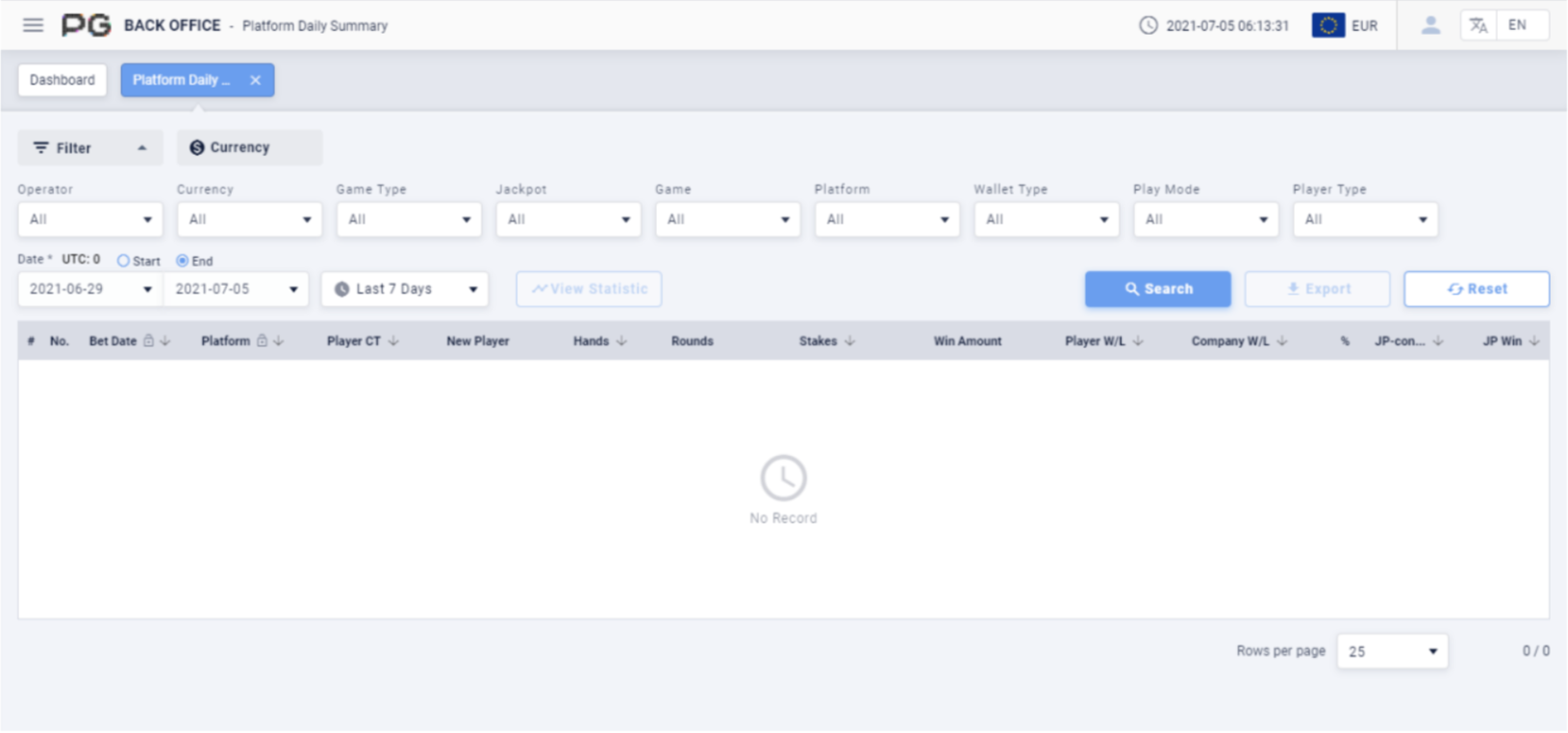This screenshot has width=1568, height=733.
Task: Click the lock icon next to Platform column
Action: 262,341
